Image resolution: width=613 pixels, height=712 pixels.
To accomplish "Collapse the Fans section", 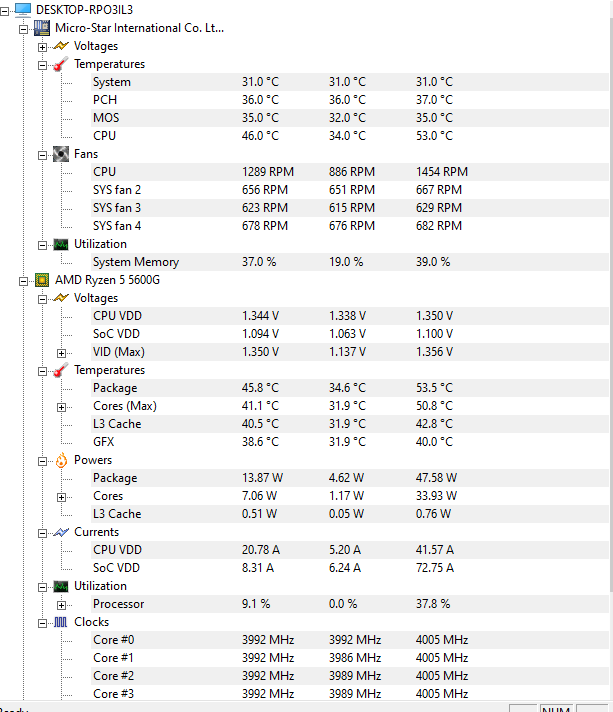I will pos(42,155).
